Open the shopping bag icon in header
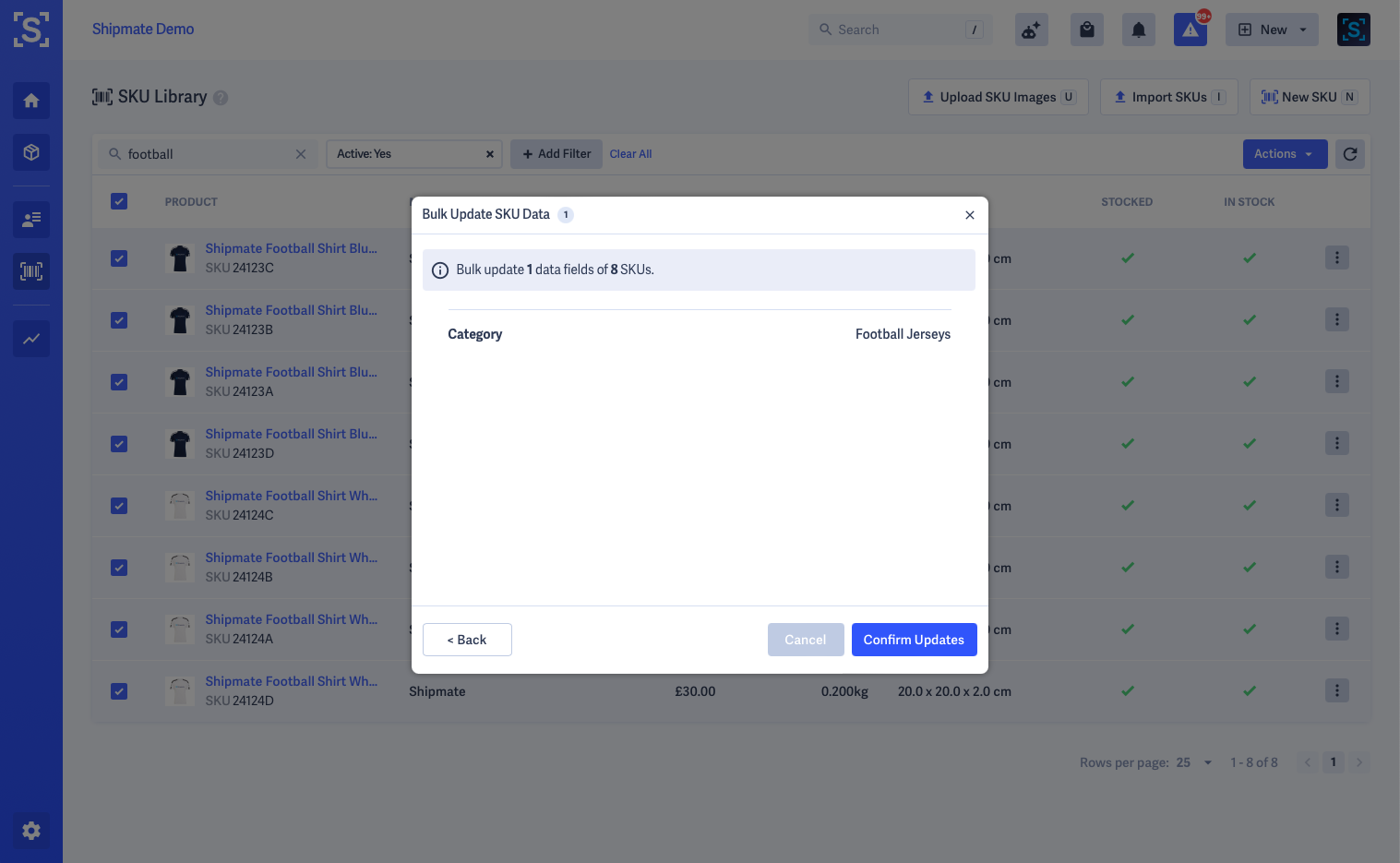 click(1087, 30)
